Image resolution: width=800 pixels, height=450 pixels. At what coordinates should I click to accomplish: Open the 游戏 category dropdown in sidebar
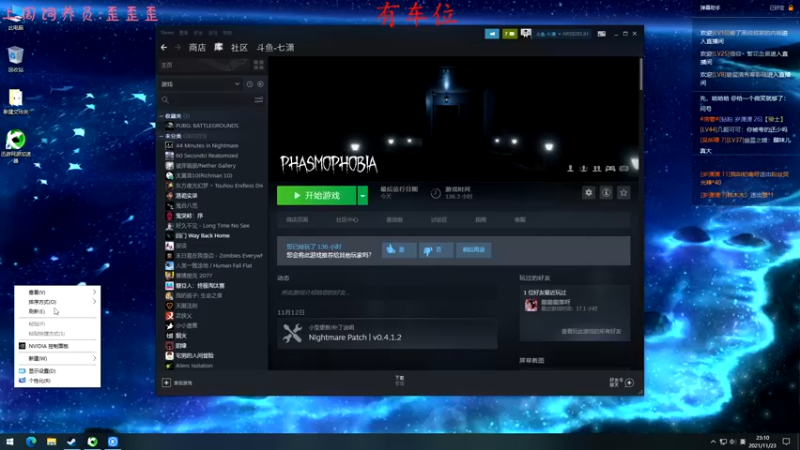(201, 84)
